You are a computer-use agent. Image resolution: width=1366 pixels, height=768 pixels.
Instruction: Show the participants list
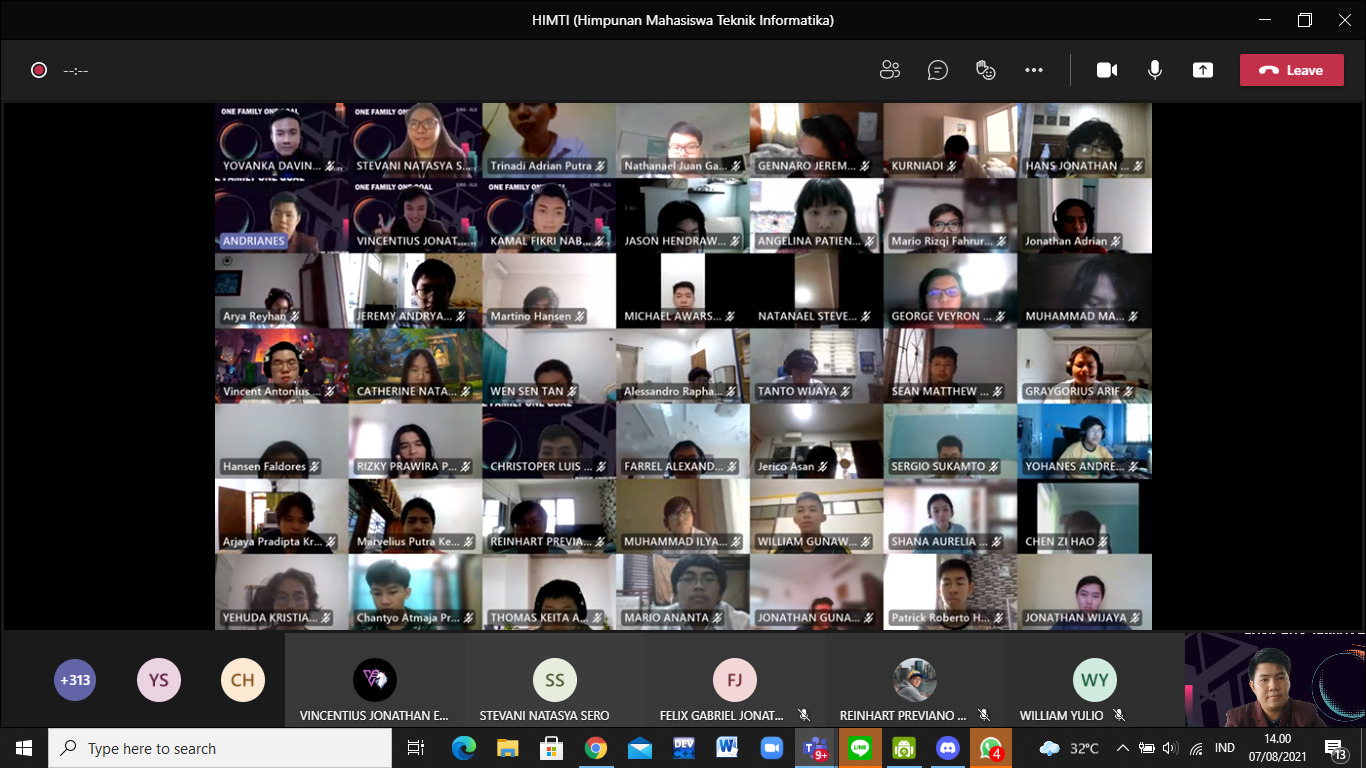pyautogui.click(x=890, y=70)
